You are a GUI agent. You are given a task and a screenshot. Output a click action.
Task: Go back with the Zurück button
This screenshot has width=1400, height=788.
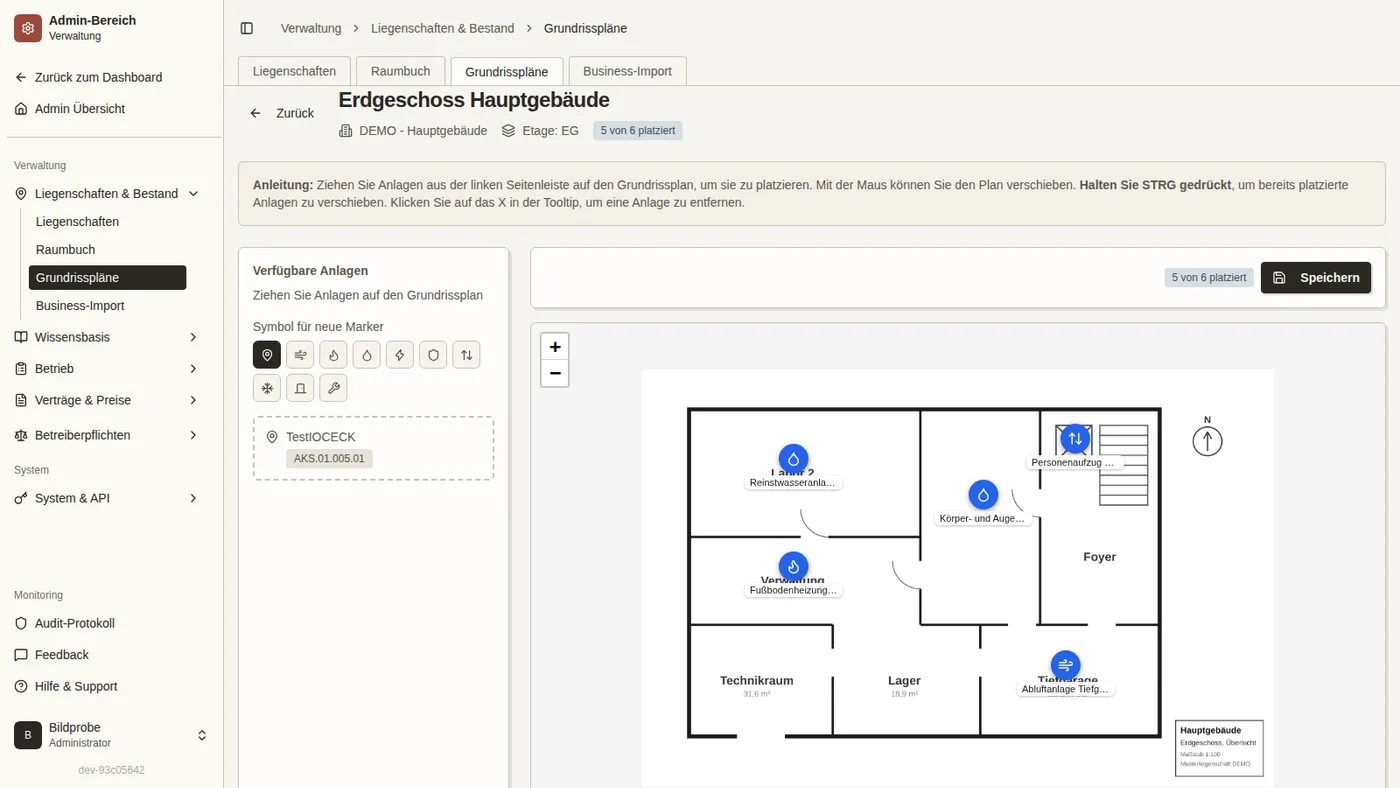click(x=283, y=113)
